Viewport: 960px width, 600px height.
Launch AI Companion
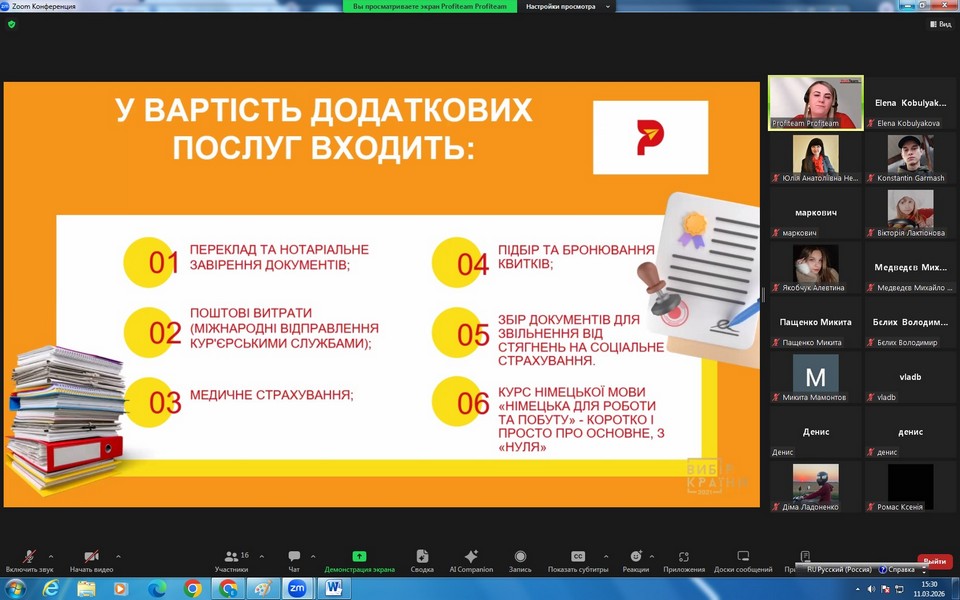pos(471,557)
